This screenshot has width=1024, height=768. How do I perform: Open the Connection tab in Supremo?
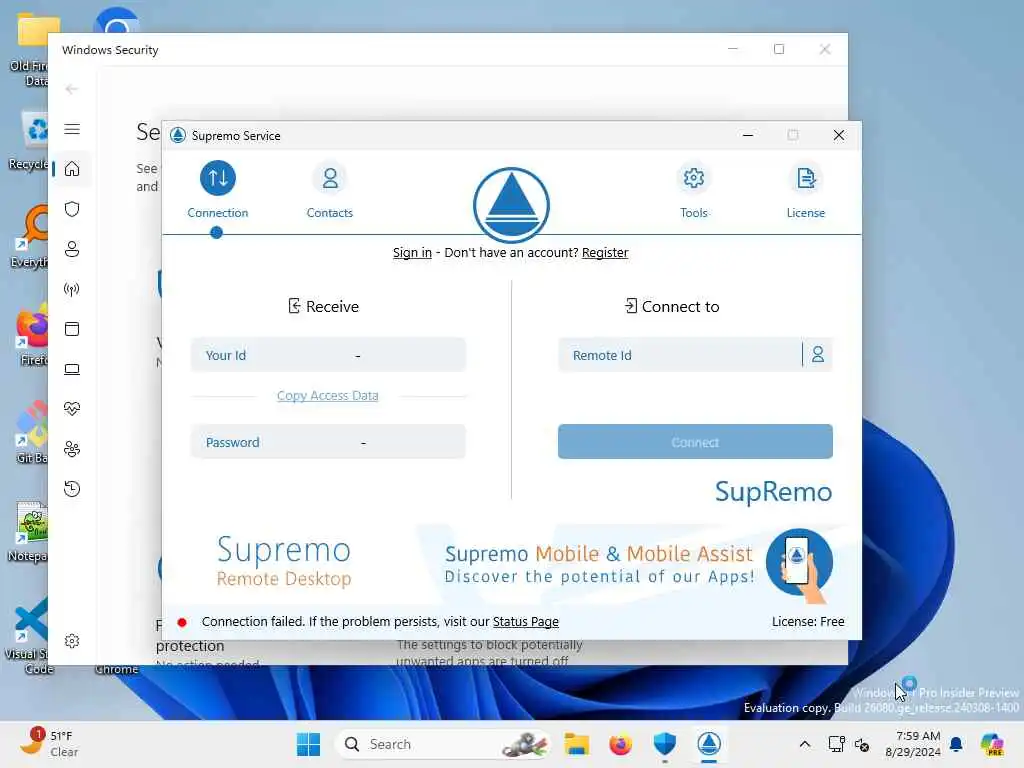pos(217,190)
